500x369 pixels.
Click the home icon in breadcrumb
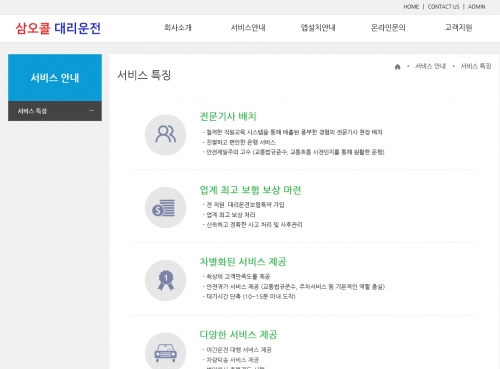pos(397,67)
